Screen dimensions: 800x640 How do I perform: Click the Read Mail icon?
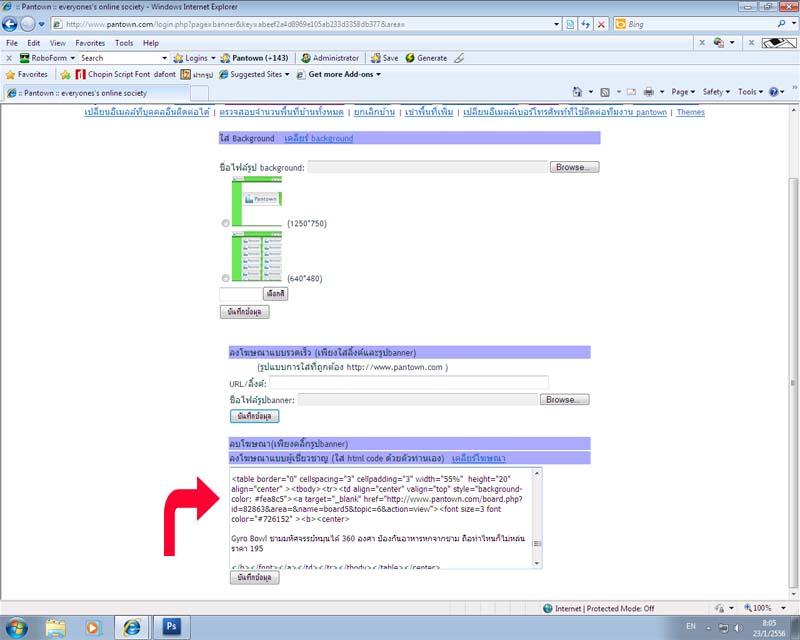coord(631,92)
